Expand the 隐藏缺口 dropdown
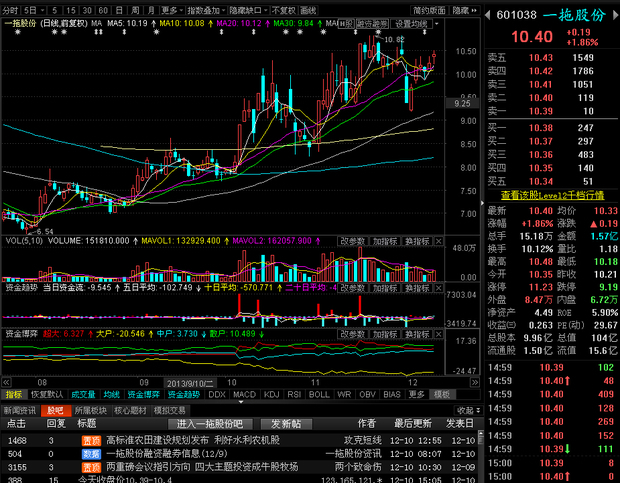The height and width of the screenshot is (483, 620). click(x=248, y=10)
